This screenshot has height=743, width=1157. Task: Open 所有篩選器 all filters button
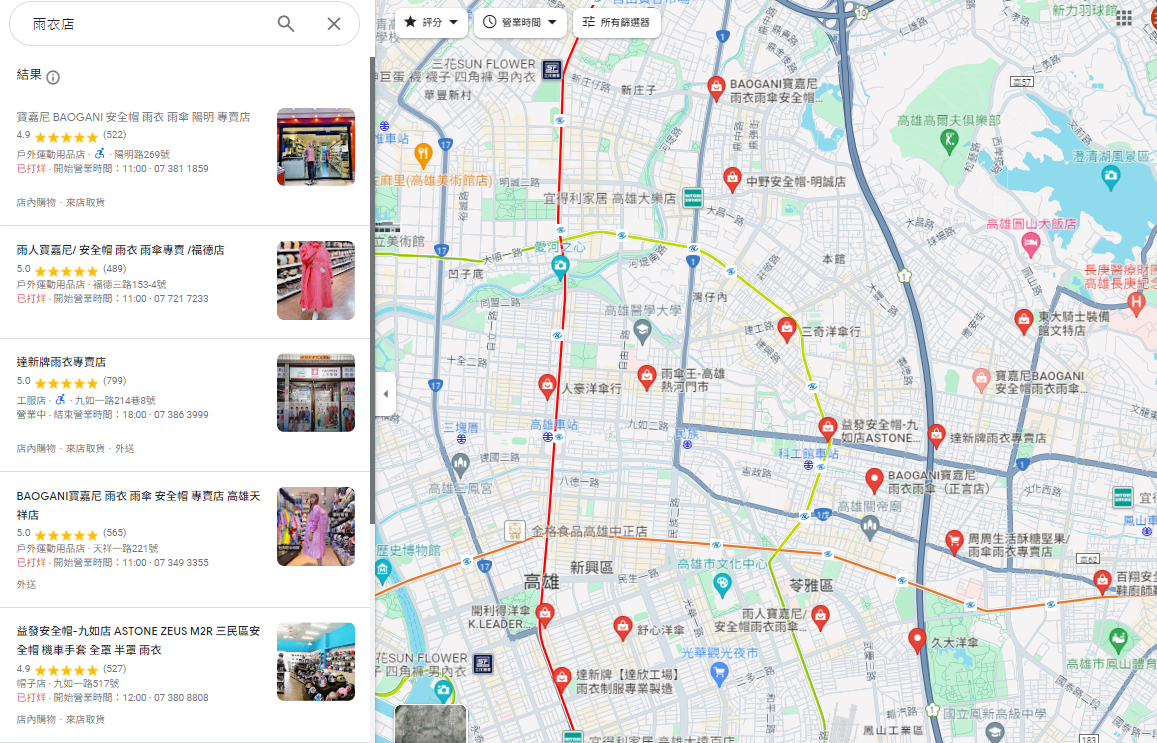tap(616, 22)
